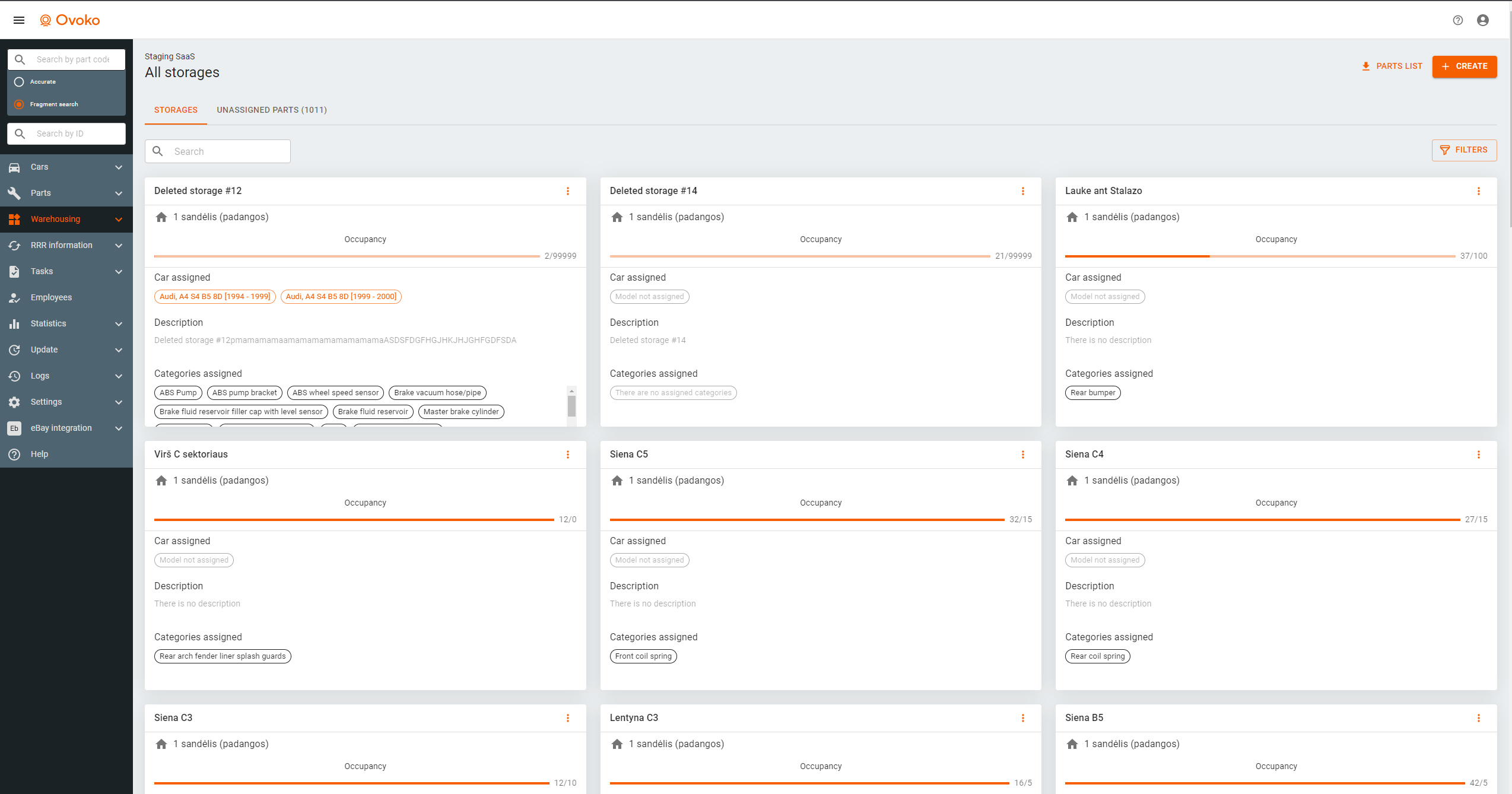Select the Accurate search radio button
The width and height of the screenshot is (1512, 794).
point(19,82)
